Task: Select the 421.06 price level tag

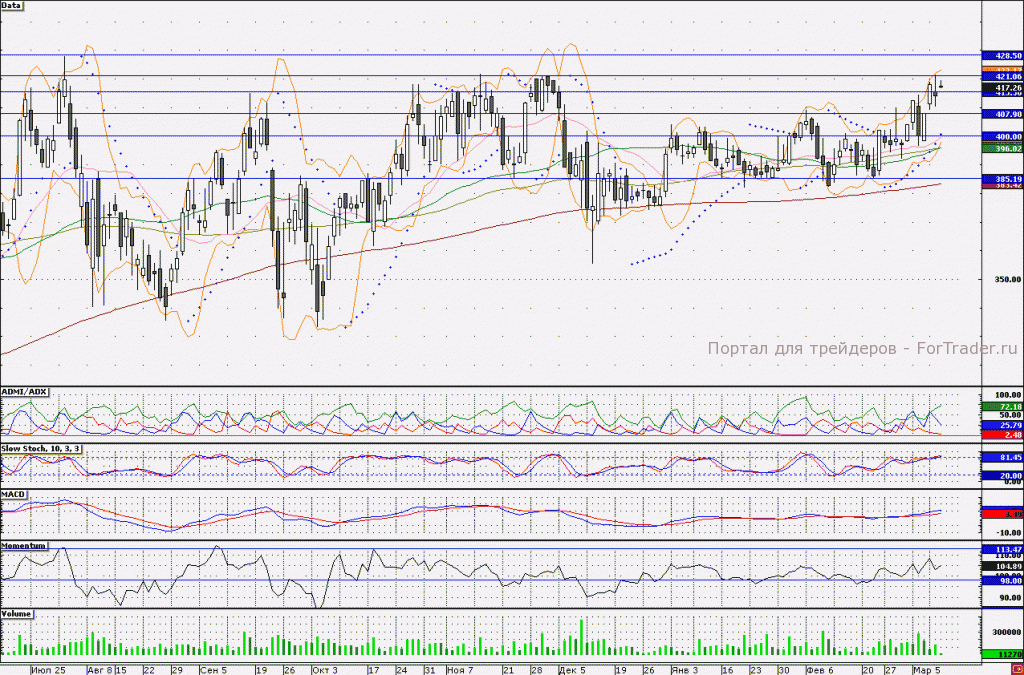Action: click(1002, 77)
